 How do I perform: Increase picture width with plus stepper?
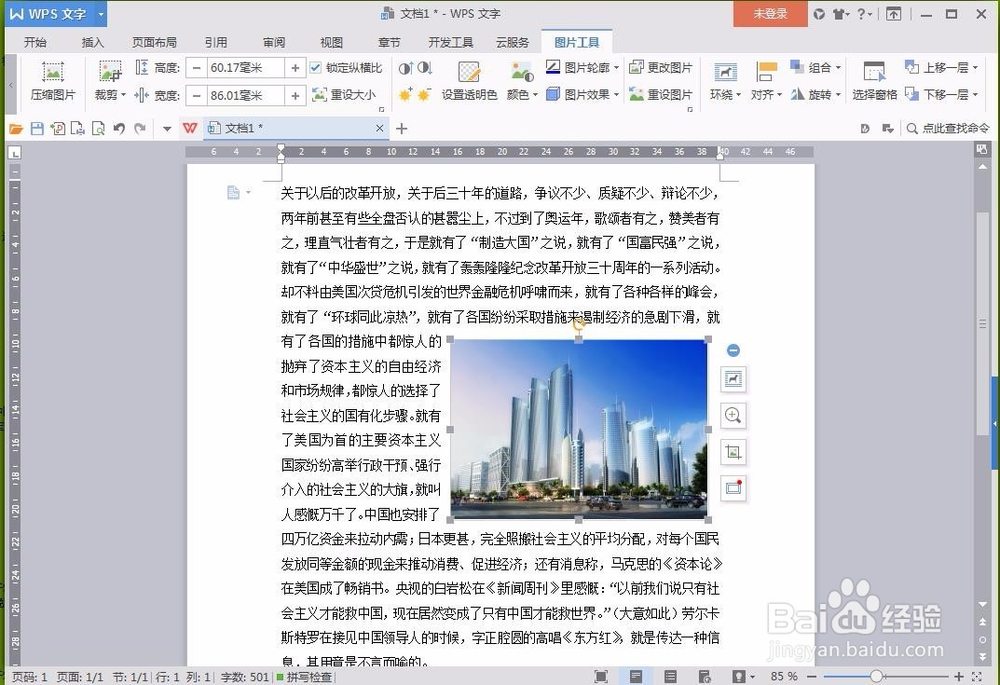(295, 96)
